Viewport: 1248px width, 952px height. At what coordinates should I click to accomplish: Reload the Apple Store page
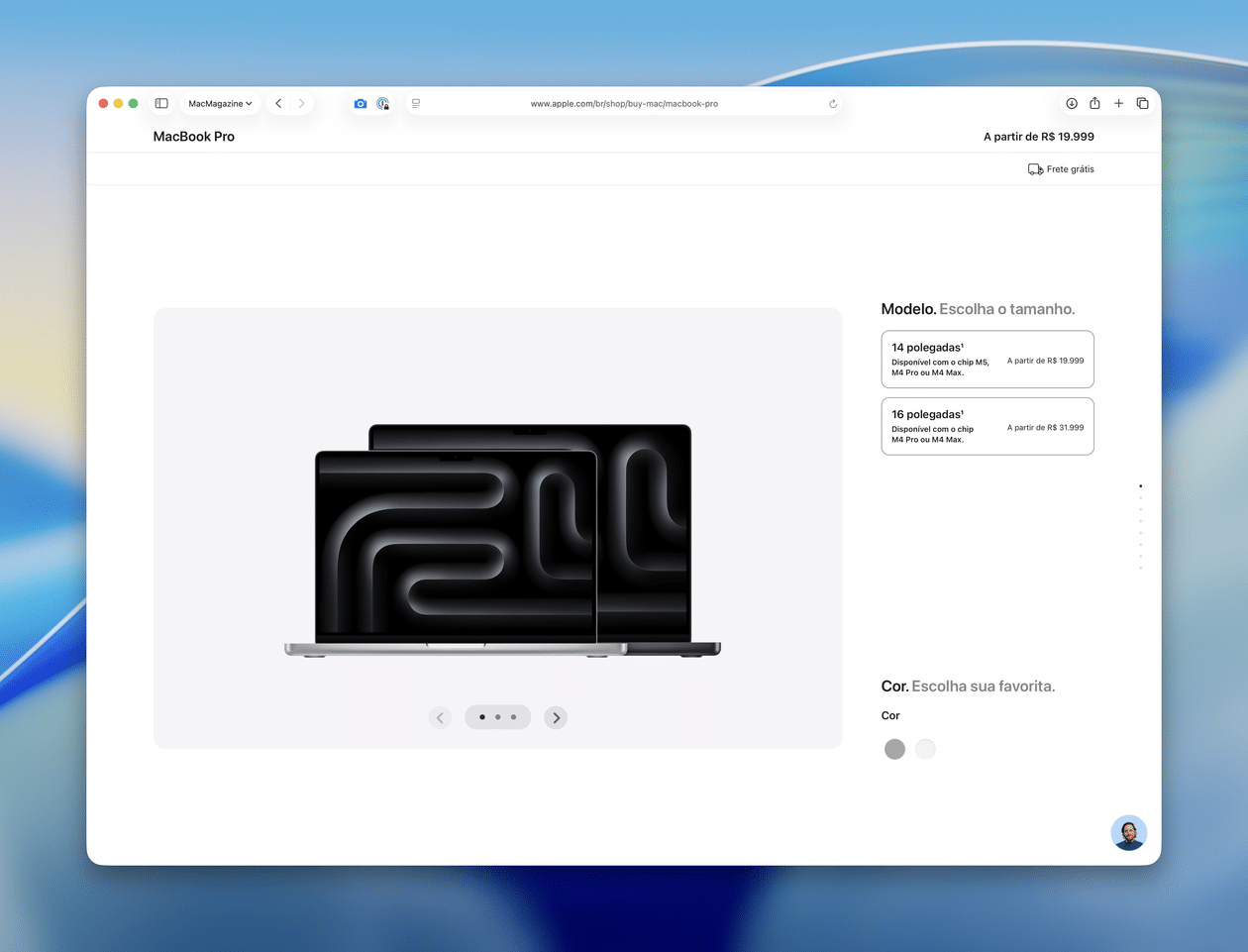pyautogui.click(x=832, y=103)
